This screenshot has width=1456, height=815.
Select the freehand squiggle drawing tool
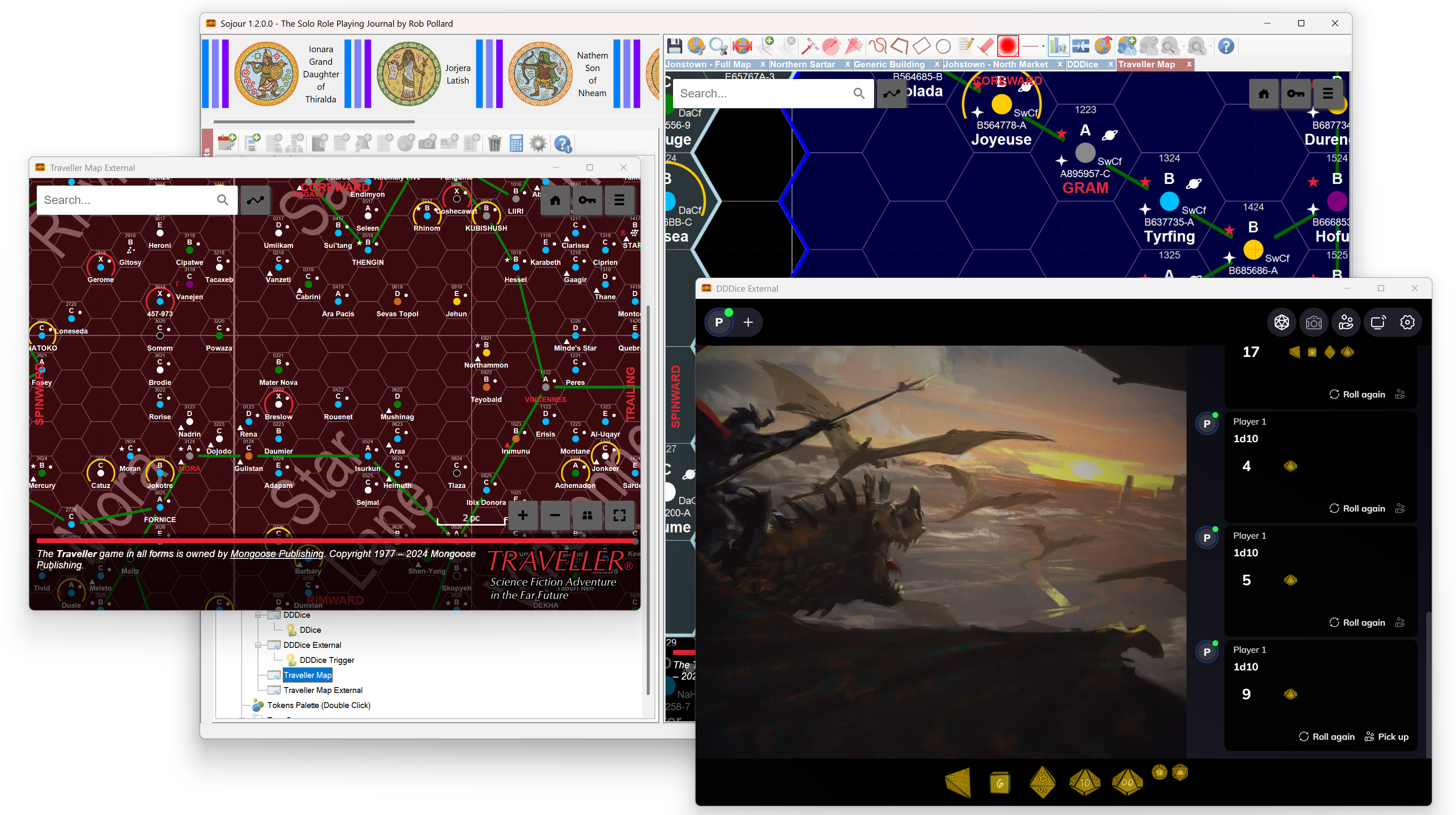coord(877,46)
